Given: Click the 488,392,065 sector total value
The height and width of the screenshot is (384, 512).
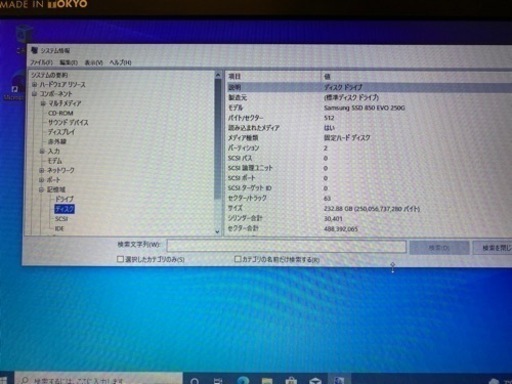Looking at the screenshot, I should tap(341, 229).
